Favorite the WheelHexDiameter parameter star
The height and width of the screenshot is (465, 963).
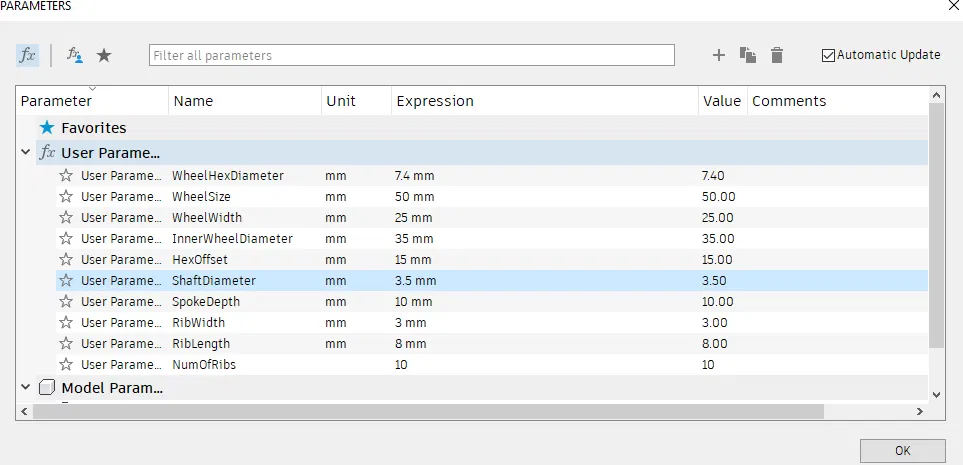coord(67,176)
